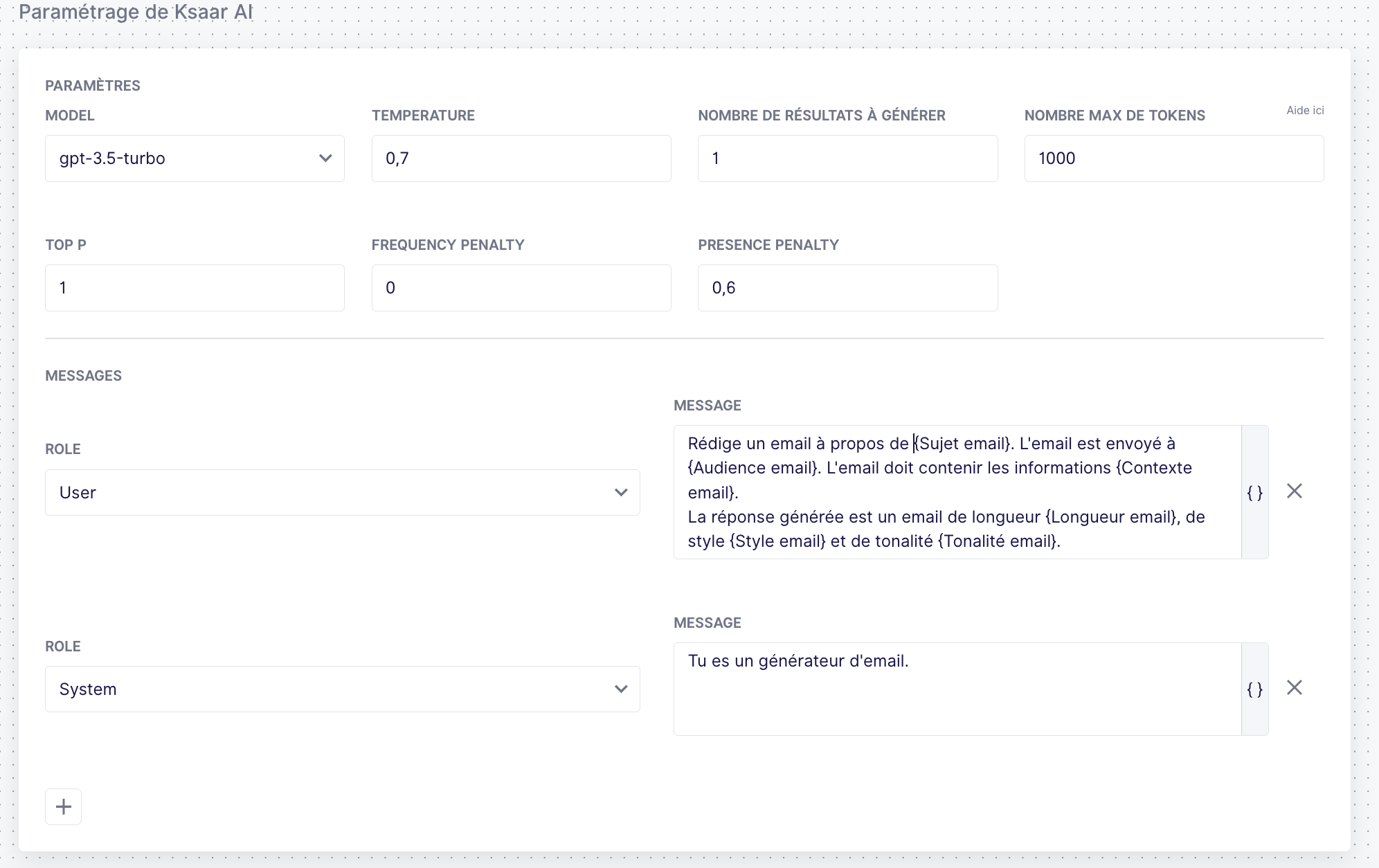Click the plus icon to add a message

[x=63, y=806]
